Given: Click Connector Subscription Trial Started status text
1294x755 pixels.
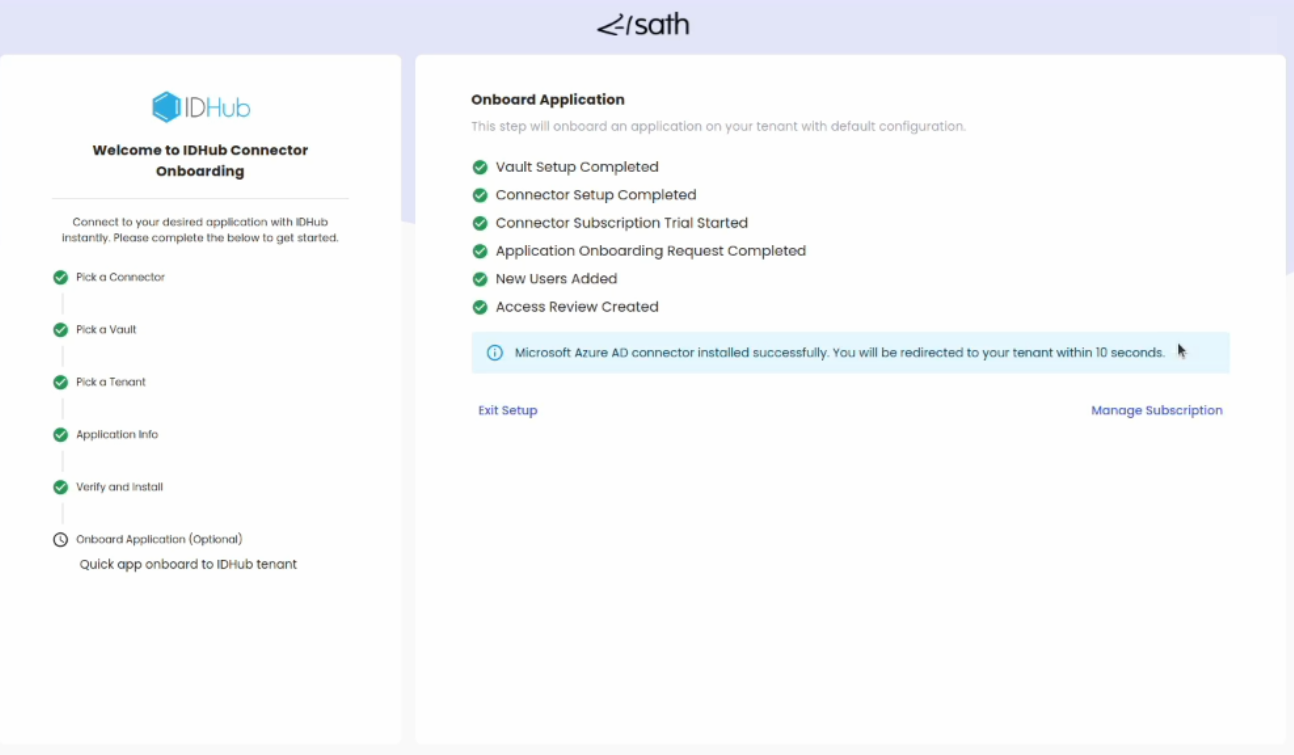Looking at the screenshot, I should pyautogui.click(x=621, y=223).
